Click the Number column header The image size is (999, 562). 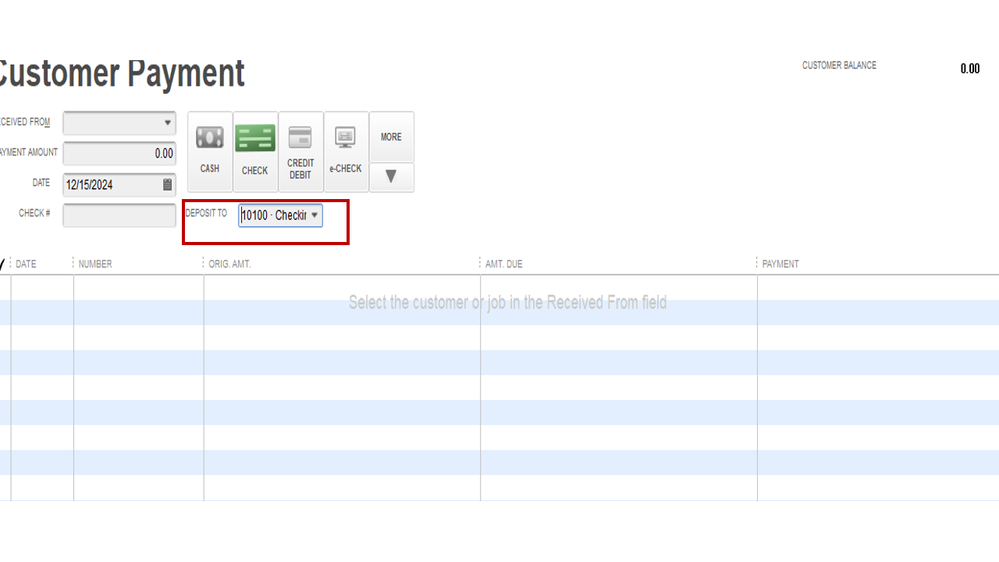pos(95,264)
